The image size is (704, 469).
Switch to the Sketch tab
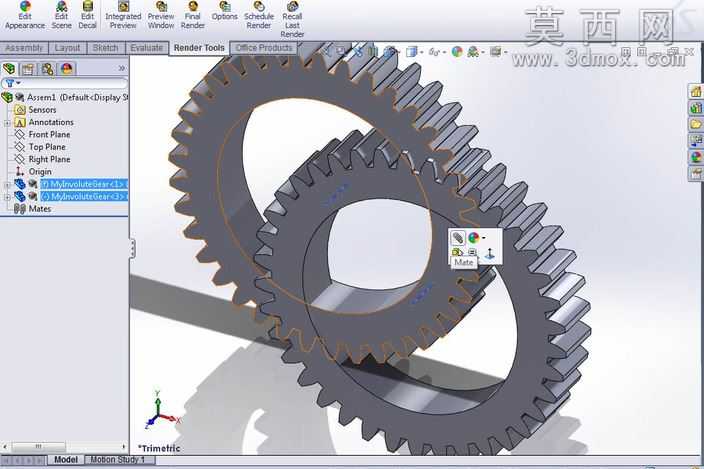(105, 48)
